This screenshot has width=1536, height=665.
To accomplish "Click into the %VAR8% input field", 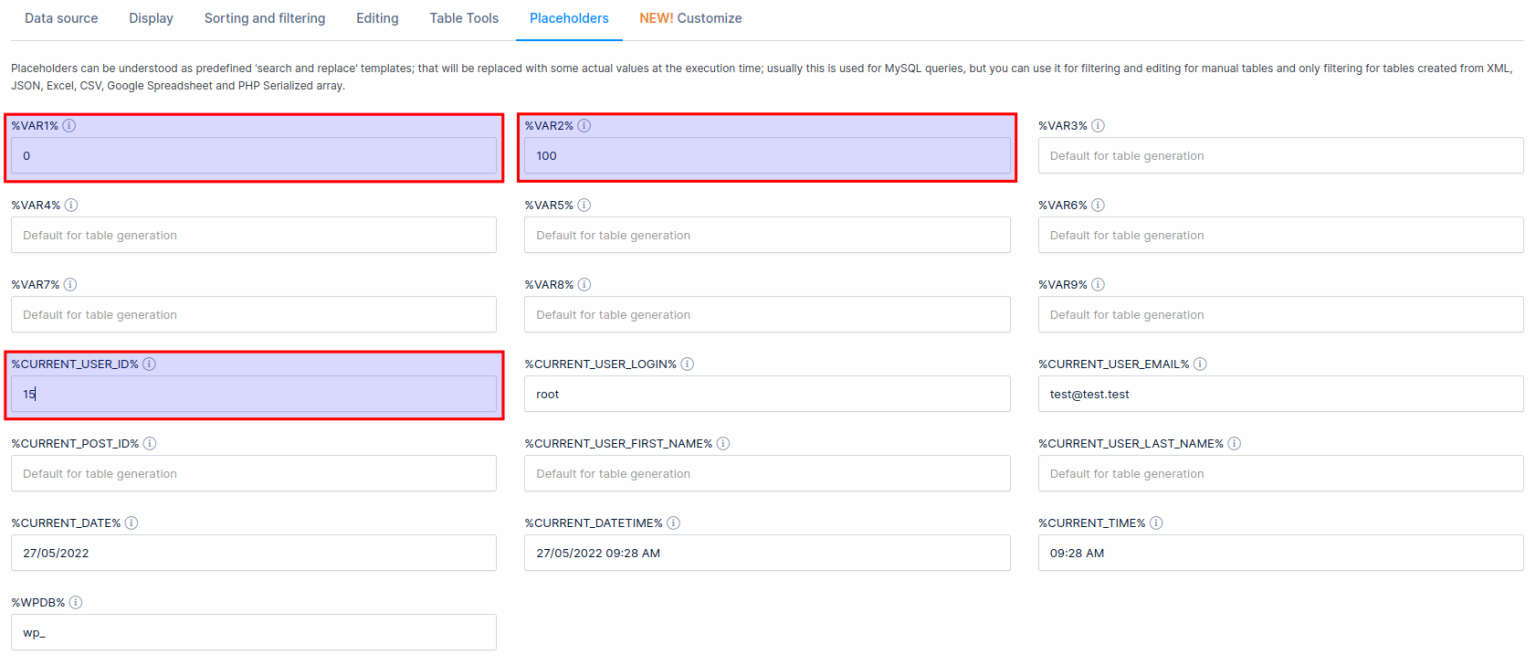I will pos(767,314).
